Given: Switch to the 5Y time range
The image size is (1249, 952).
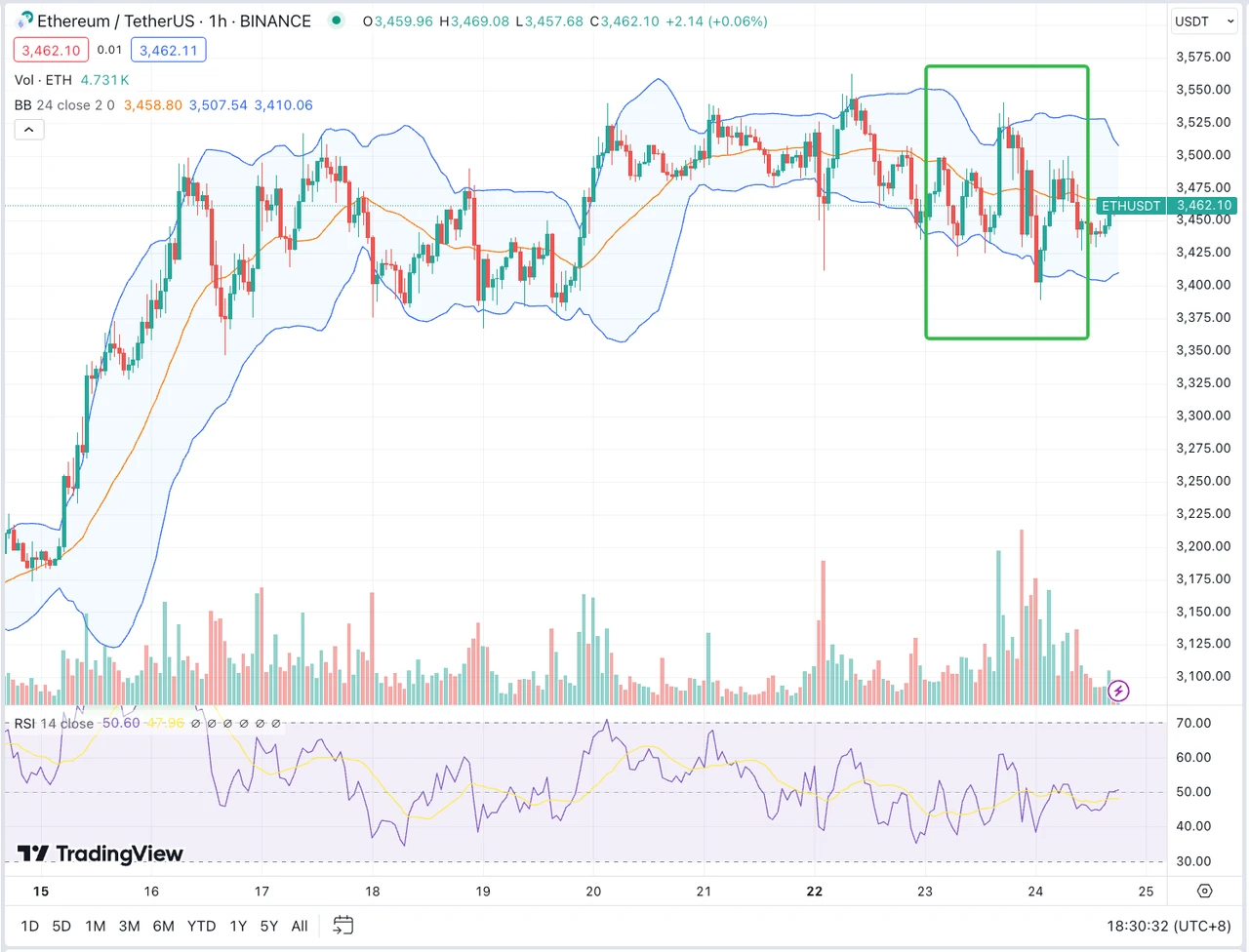Looking at the screenshot, I should click(268, 926).
